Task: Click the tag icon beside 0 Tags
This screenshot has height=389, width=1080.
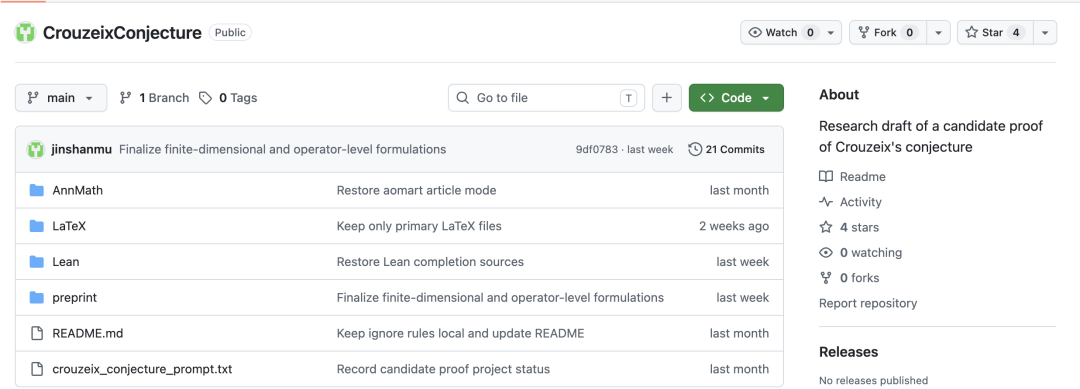Action: coord(205,98)
